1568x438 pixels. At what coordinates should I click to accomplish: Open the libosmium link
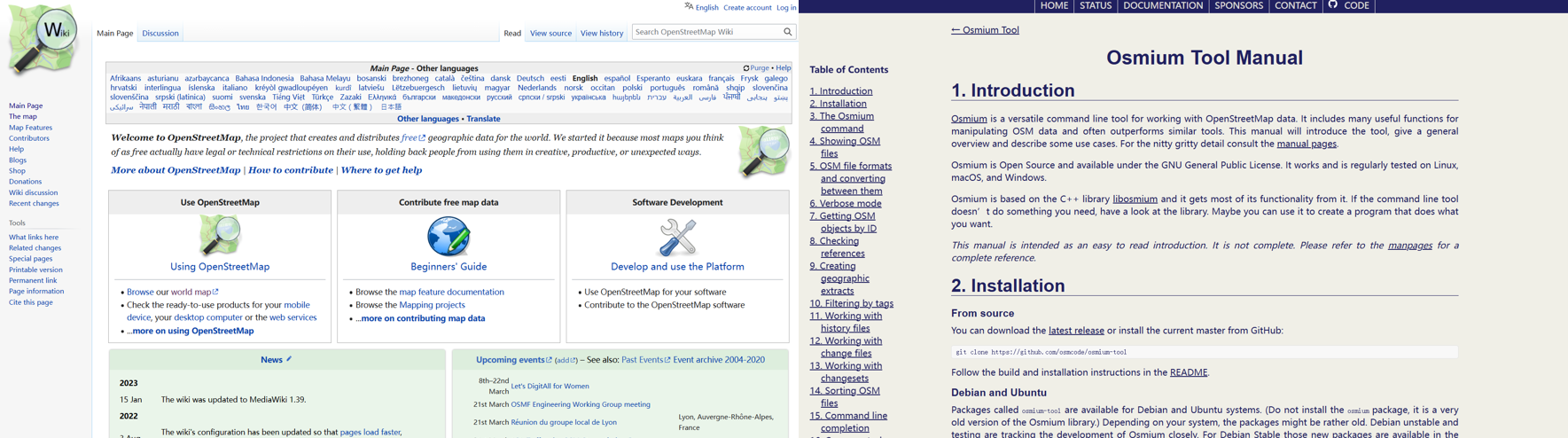(1135, 199)
